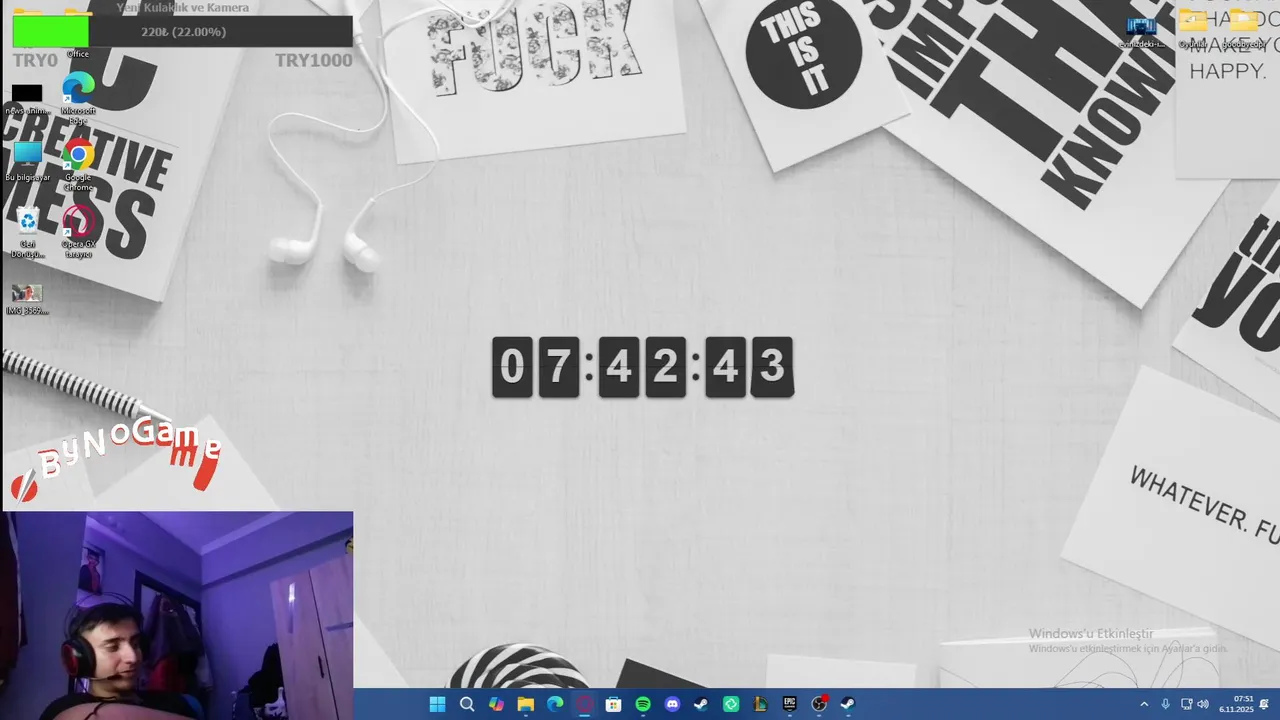This screenshot has width=1280, height=720.
Task: Open taskbar Search
Action: pyautogui.click(x=467, y=704)
